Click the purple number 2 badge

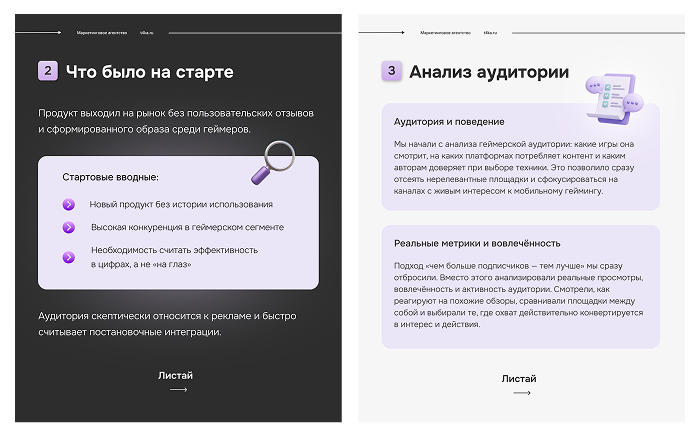click(48, 71)
